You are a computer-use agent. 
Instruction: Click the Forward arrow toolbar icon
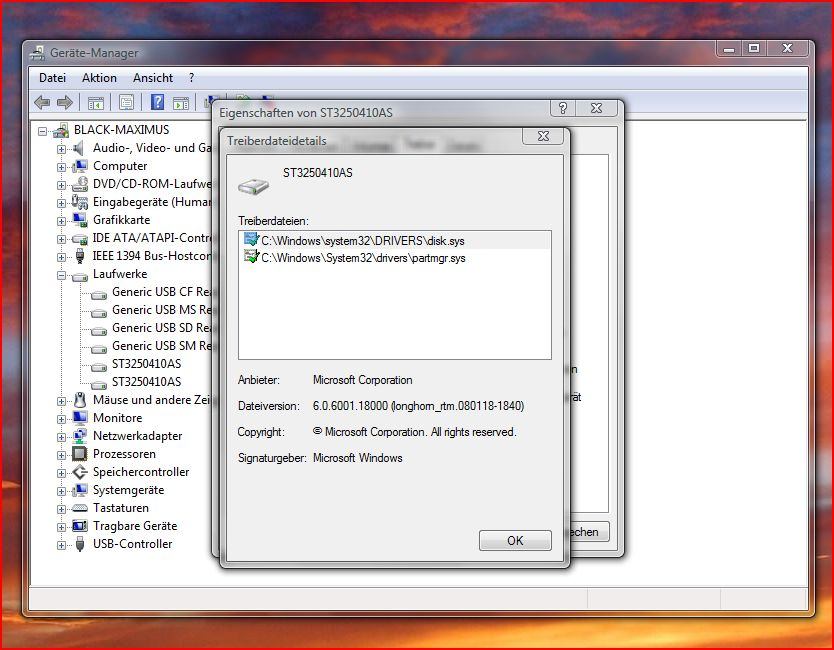pyautogui.click(x=65, y=102)
